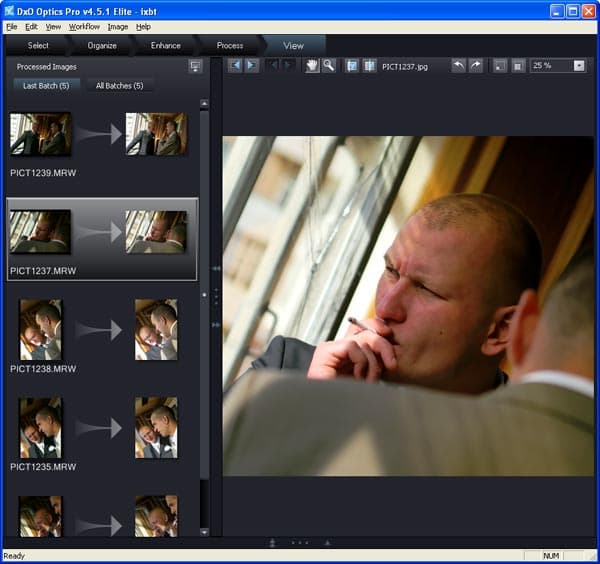Viewport: 600px width, 564px height.
Task: Click the PICT1237.MRW file name label
Action: (43, 271)
